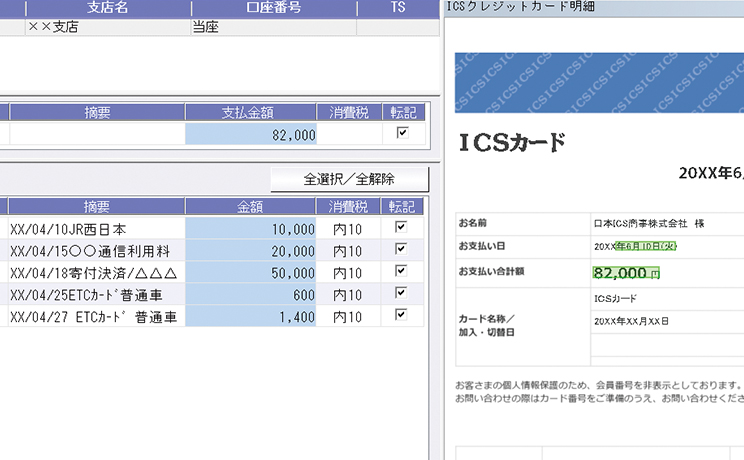Select the 50,000 amount cell
744x460 pixels.
[250, 272]
